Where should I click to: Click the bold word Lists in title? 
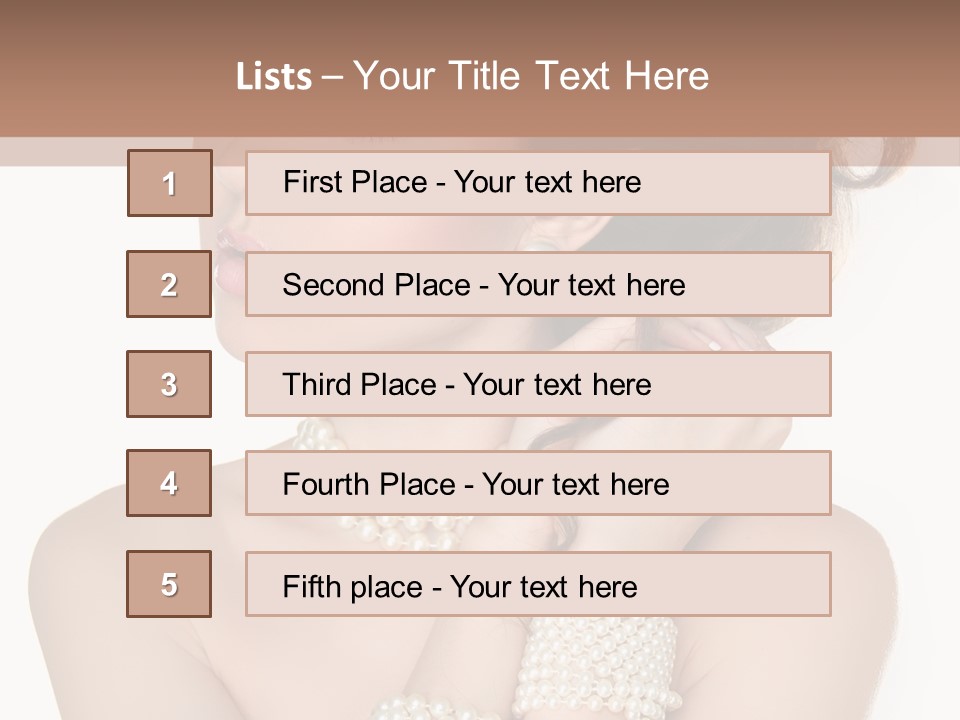(274, 77)
